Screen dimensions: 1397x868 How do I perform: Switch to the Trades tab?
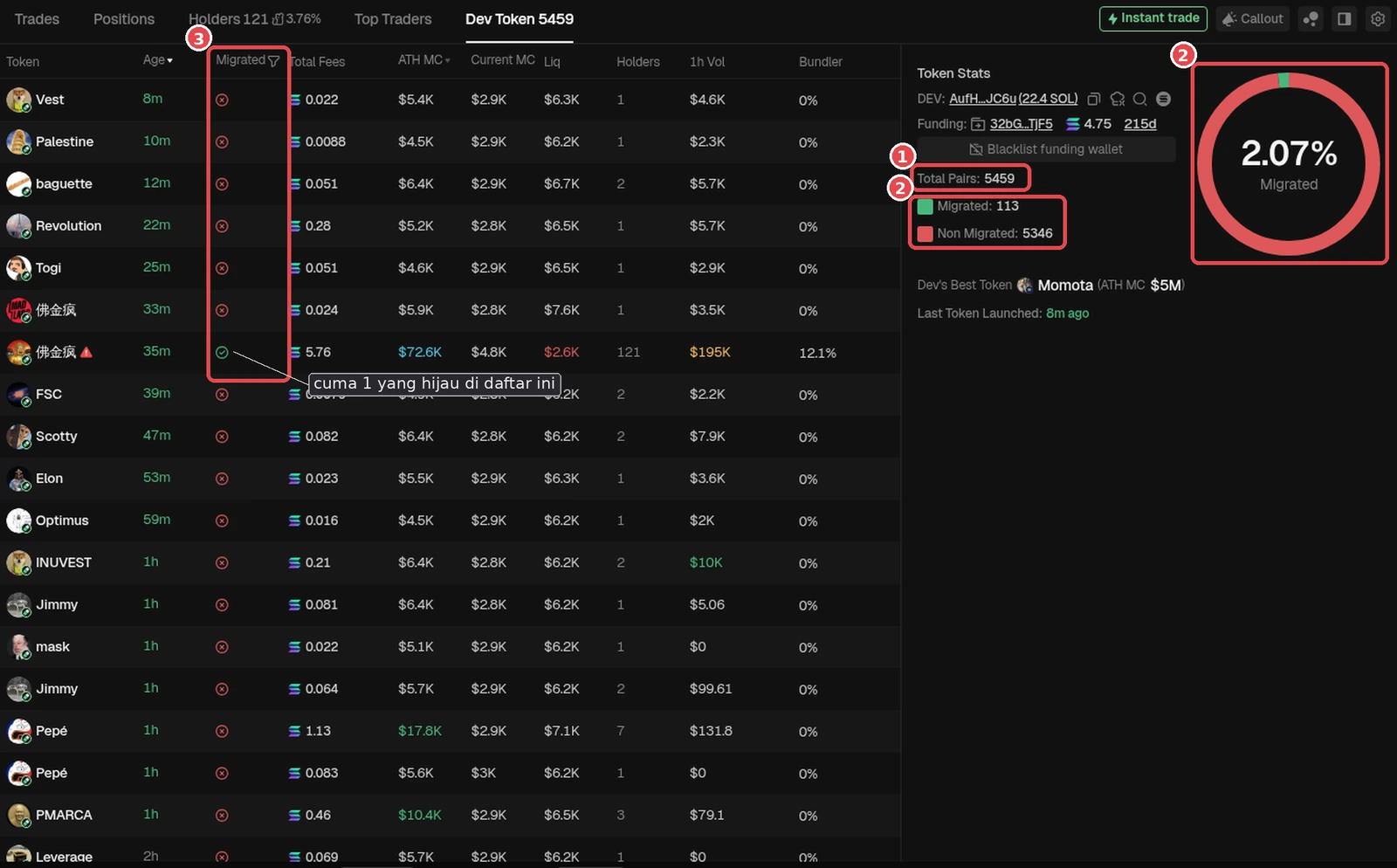(37, 19)
